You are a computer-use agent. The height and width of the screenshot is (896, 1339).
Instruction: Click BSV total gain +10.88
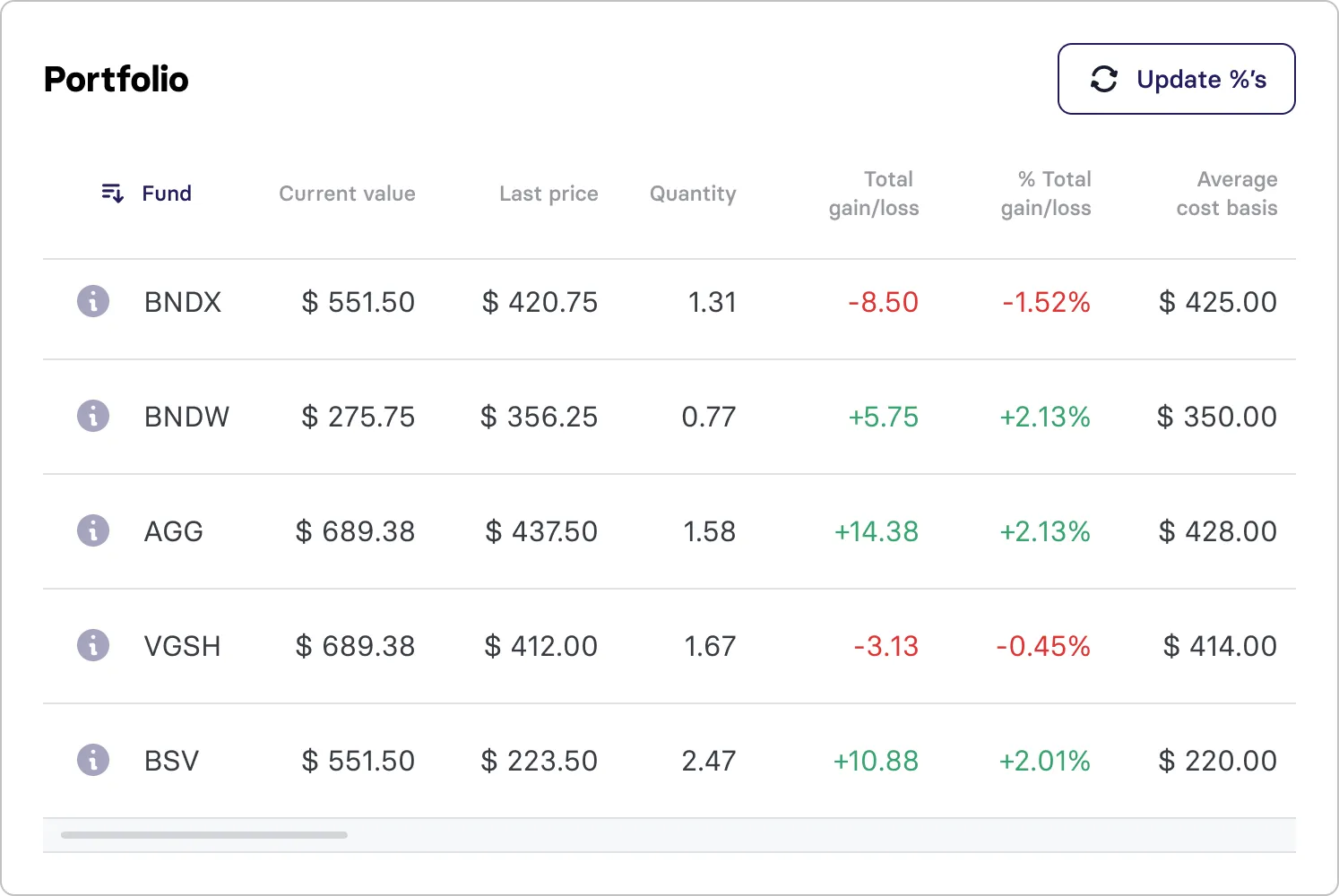876,761
